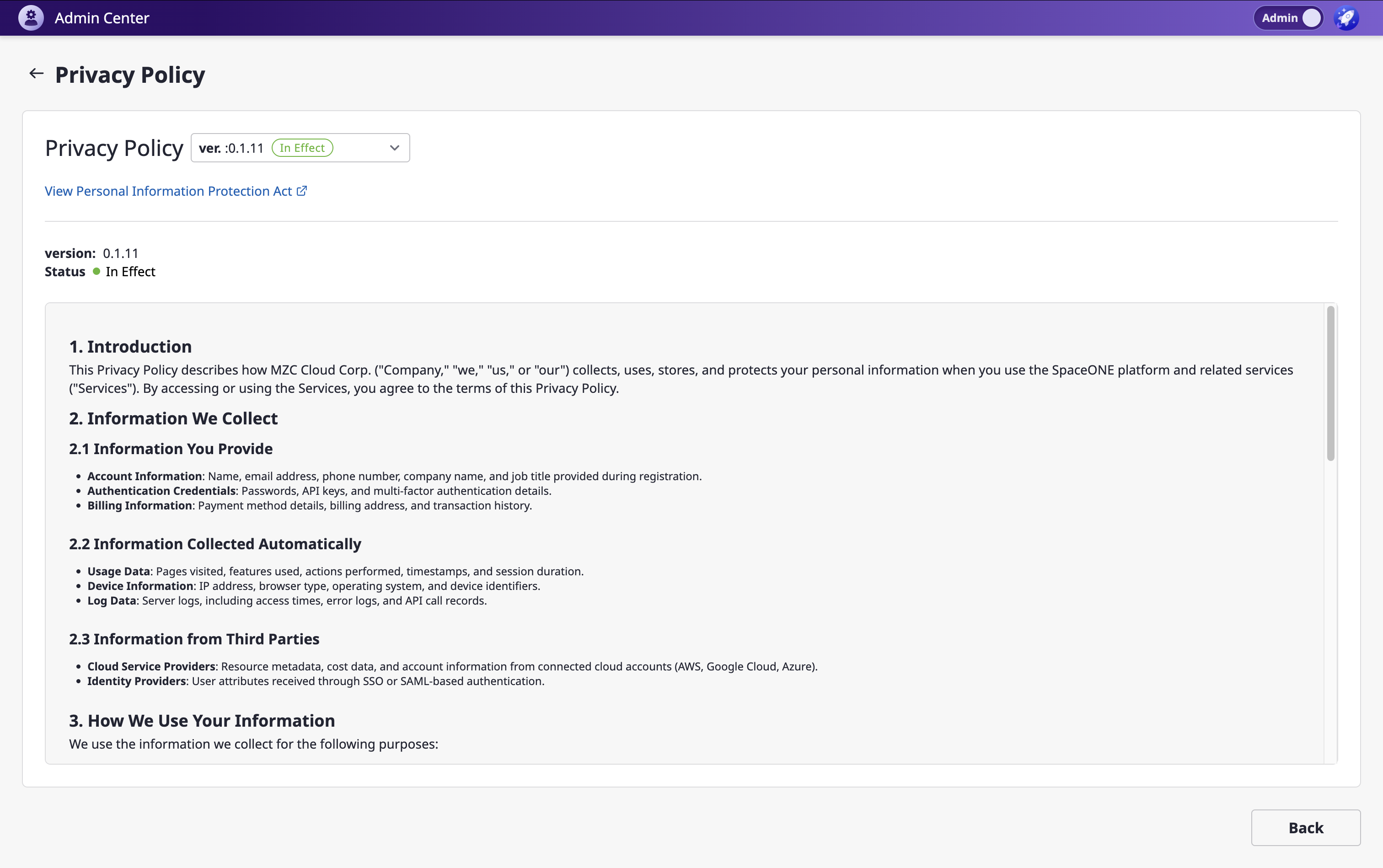Click the external link icon beside Protection Act
The height and width of the screenshot is (868, 1383).
pyautogui.click(x=302, y=191)
